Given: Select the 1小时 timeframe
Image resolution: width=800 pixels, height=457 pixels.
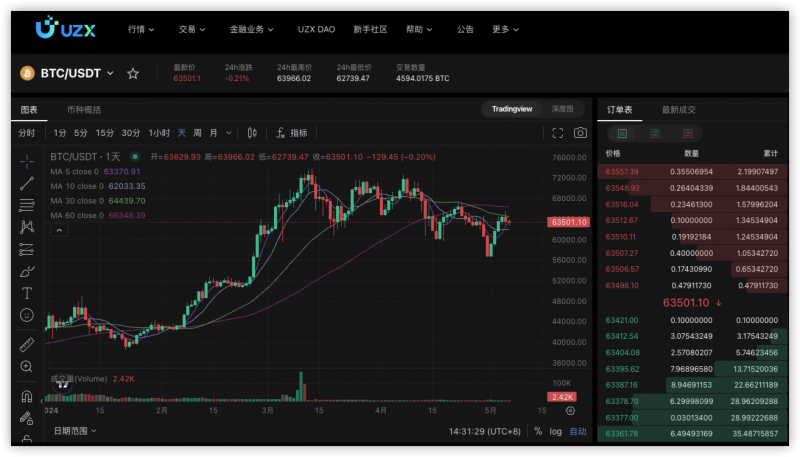Looking at the screenshot, I should tap(159, 133).
